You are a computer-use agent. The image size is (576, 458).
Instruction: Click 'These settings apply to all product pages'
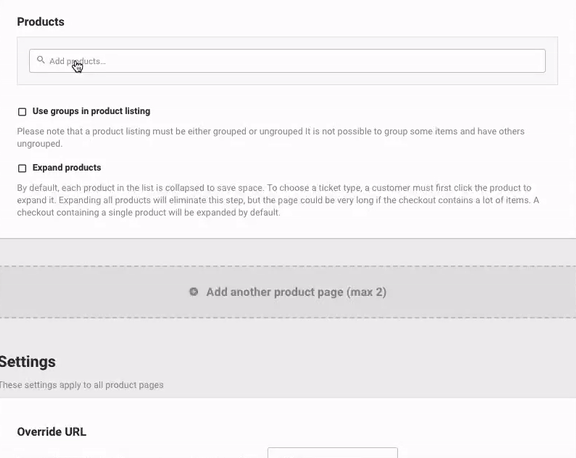point(81,385)
